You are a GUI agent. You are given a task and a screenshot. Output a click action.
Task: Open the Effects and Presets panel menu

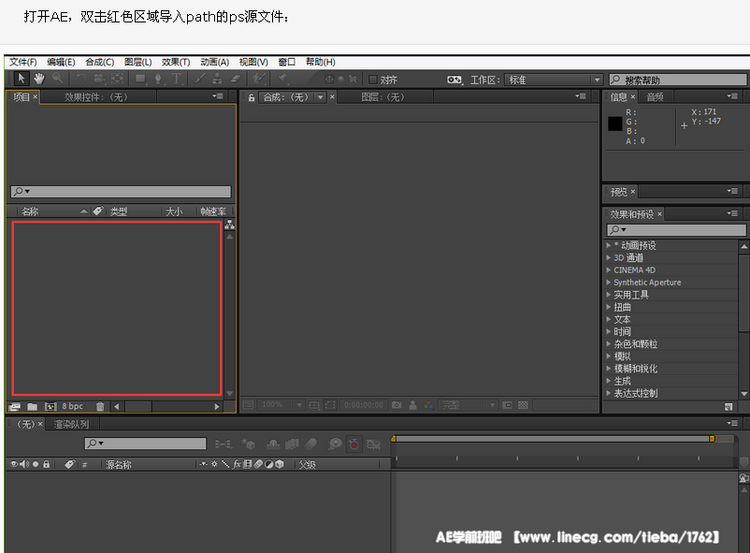732,213
